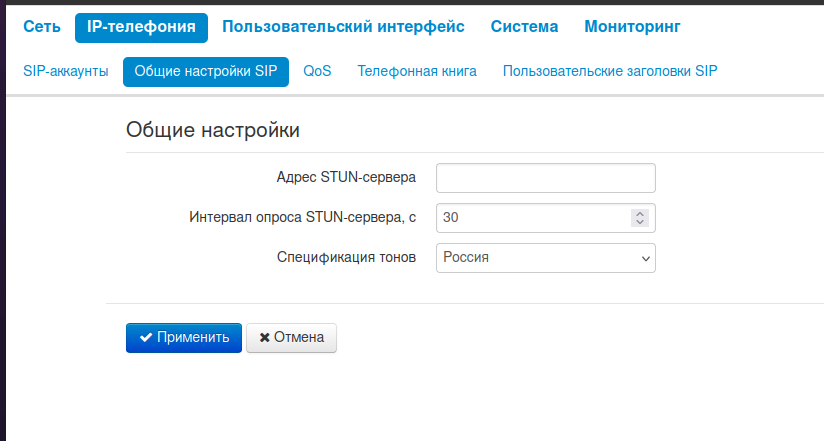Focus the STUN polling interval number field
Image resolution: width=824 pixels, height=441 pixels.
pyautogui.click(x=532, y=217)
